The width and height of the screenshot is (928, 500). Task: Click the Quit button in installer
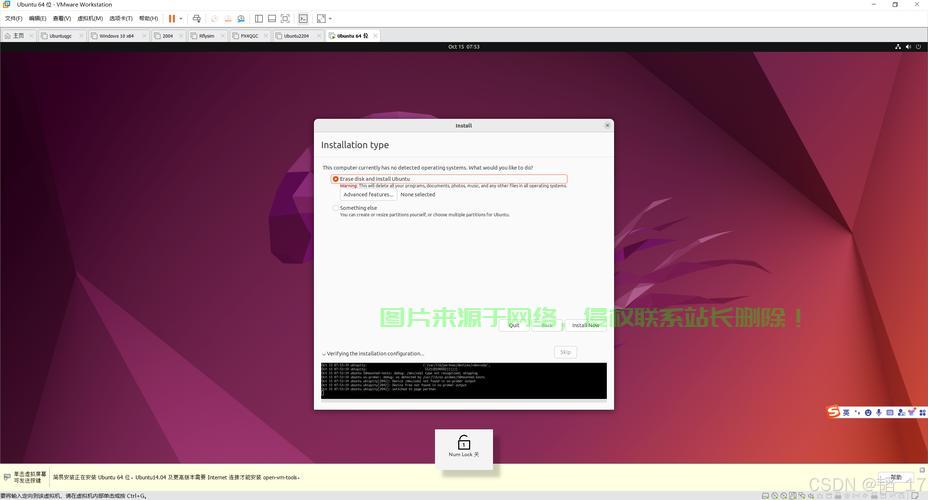[x=514, y=325]
